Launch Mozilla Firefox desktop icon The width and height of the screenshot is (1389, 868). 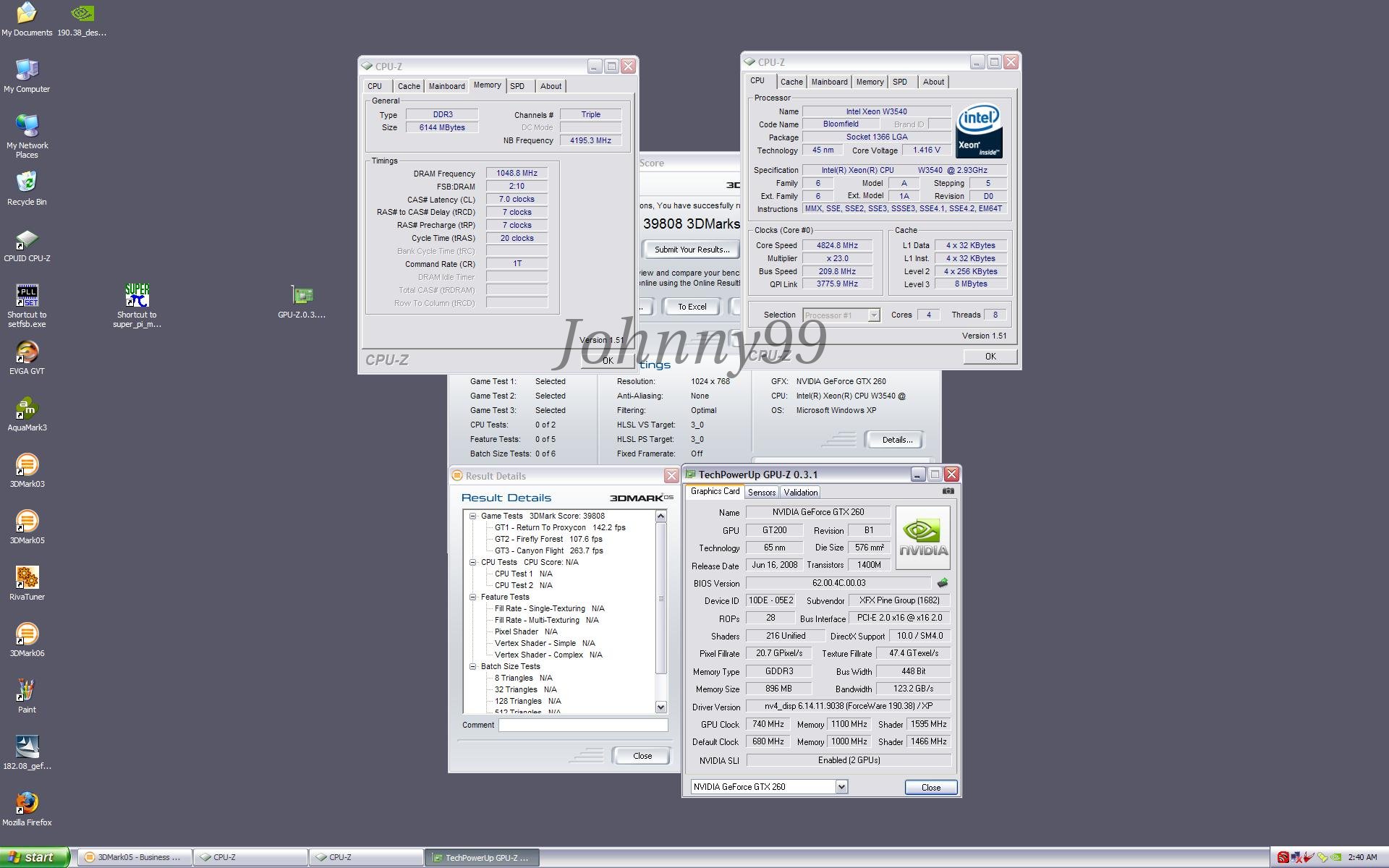click(27, 809)
